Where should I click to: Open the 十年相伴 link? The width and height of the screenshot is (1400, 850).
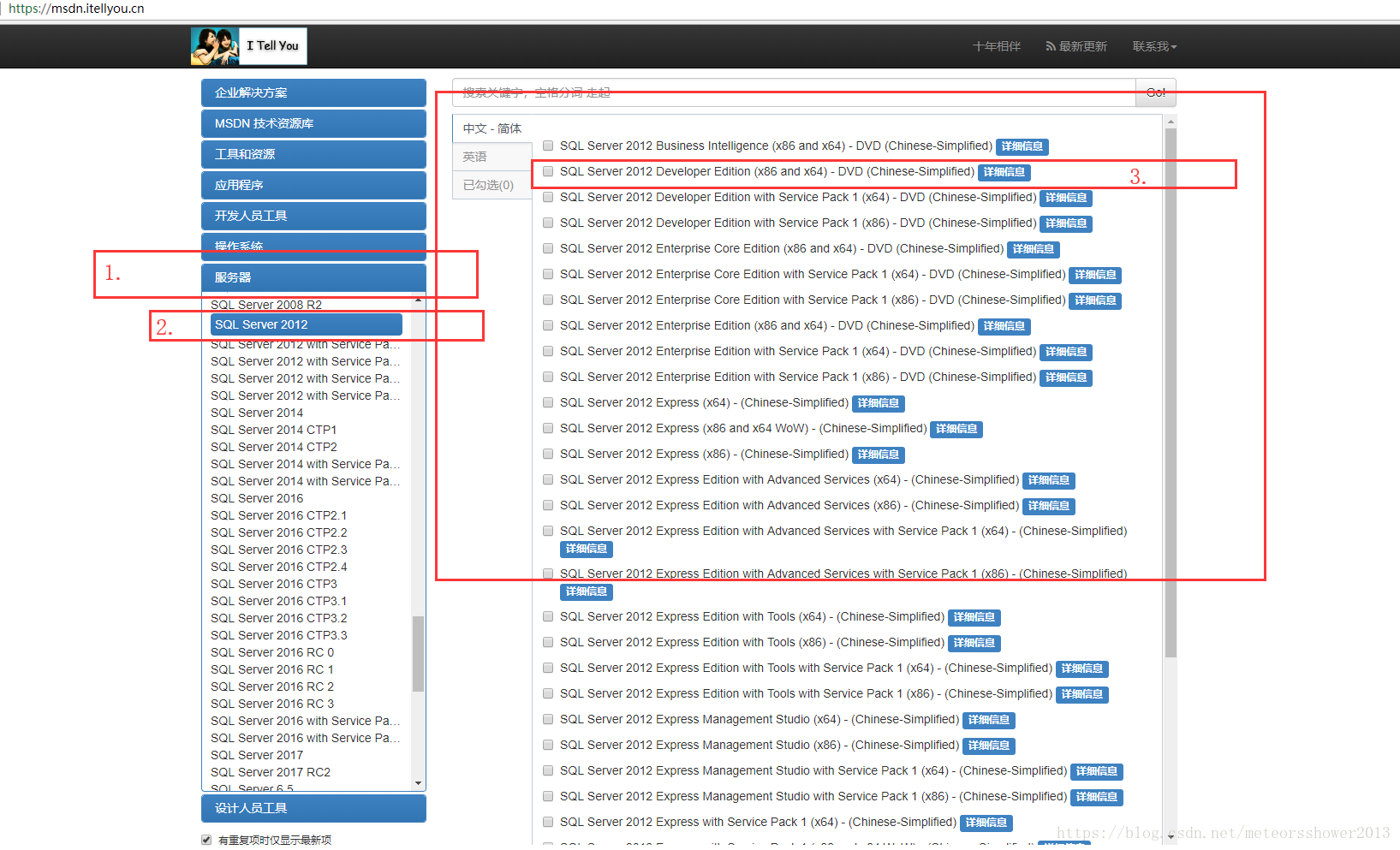(997, 46)
